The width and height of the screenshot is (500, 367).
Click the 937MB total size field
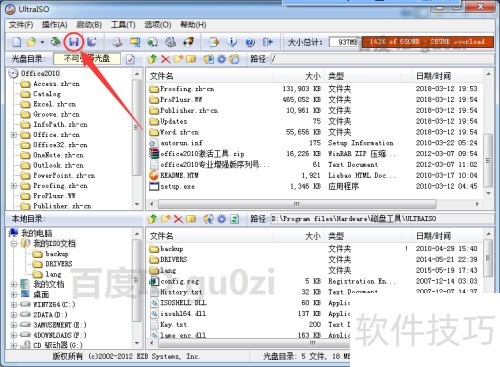point(344,42)
